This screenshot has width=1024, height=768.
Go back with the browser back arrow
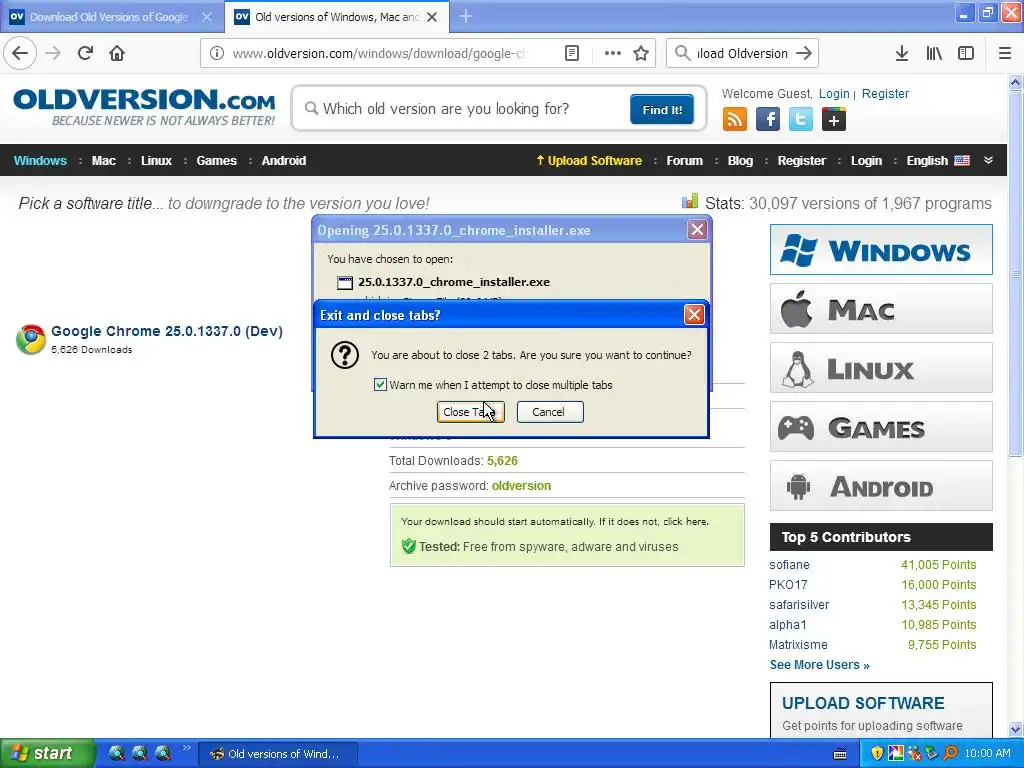click(20, 53)
